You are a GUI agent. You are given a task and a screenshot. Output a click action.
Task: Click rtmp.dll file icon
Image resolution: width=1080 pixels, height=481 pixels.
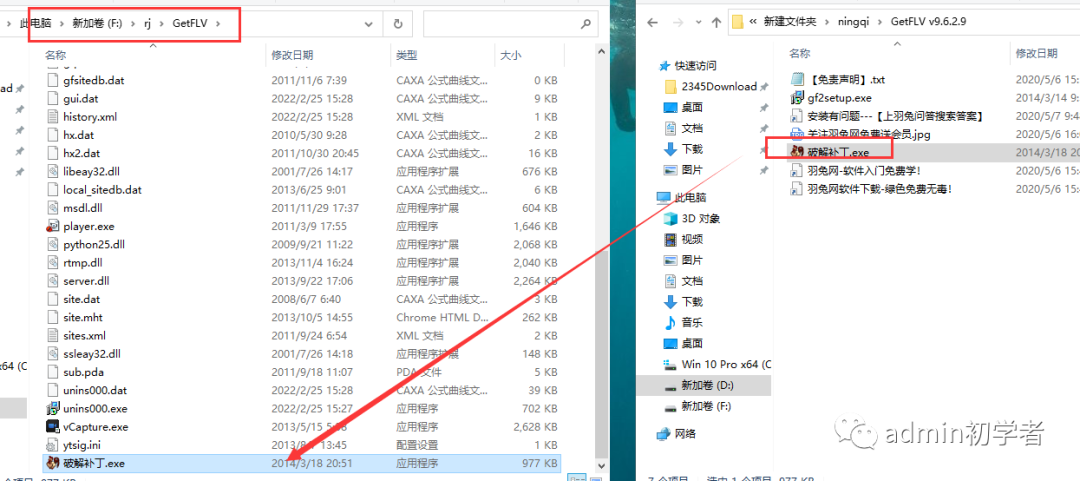click(53, 263)
